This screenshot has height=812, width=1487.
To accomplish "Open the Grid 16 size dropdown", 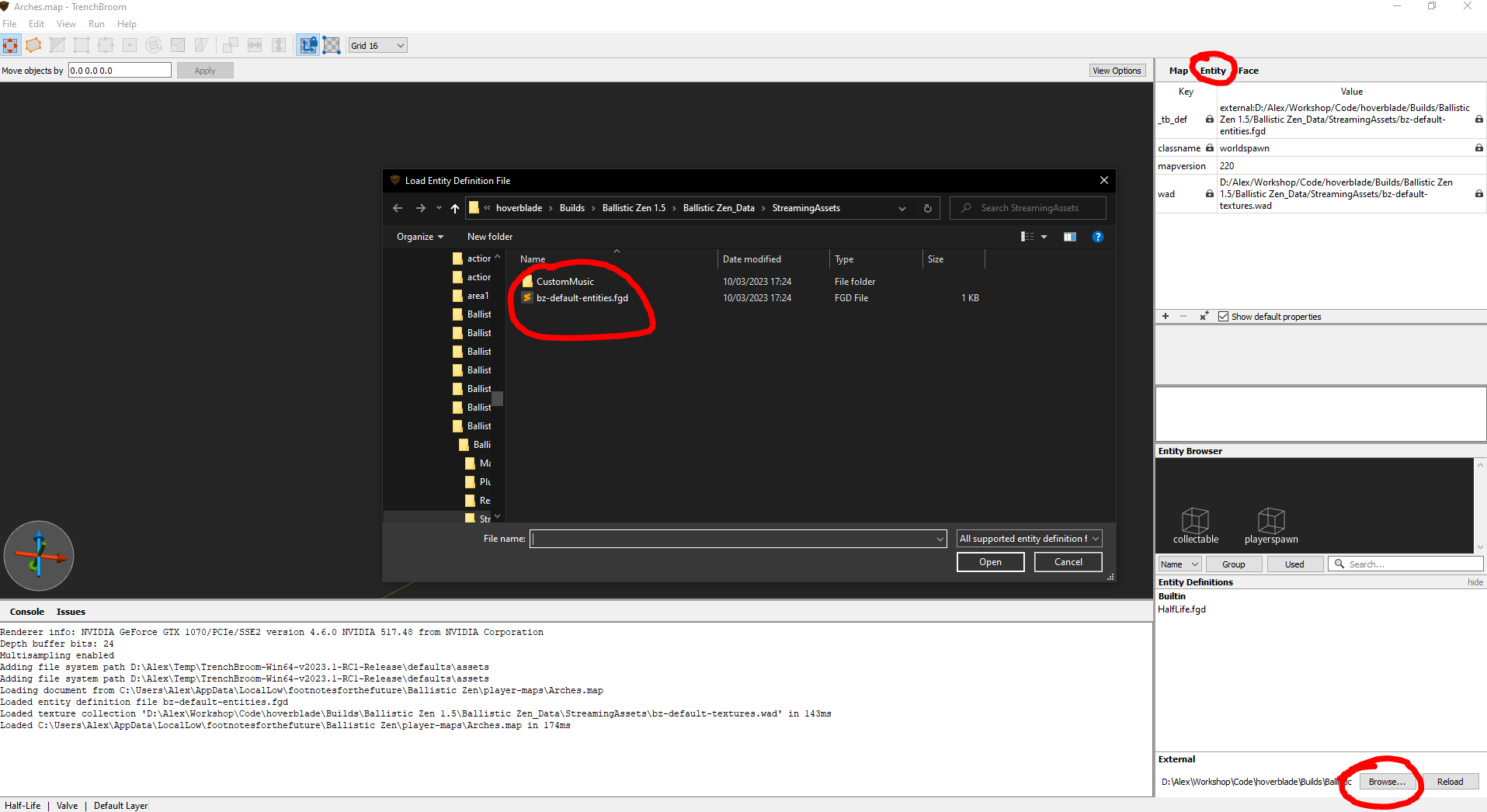I will tap(377, 46).
